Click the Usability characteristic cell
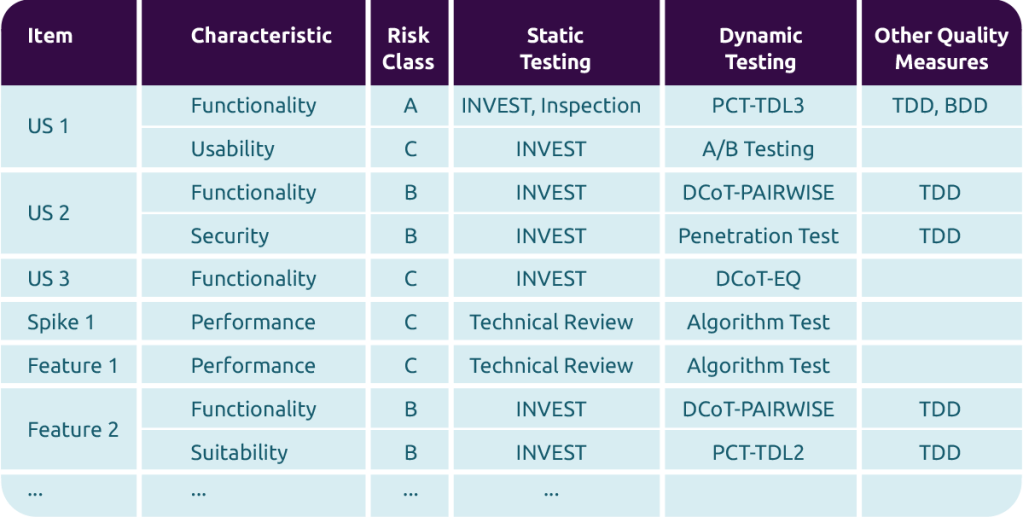The image size is (1023, 517). tap(232, 149)
